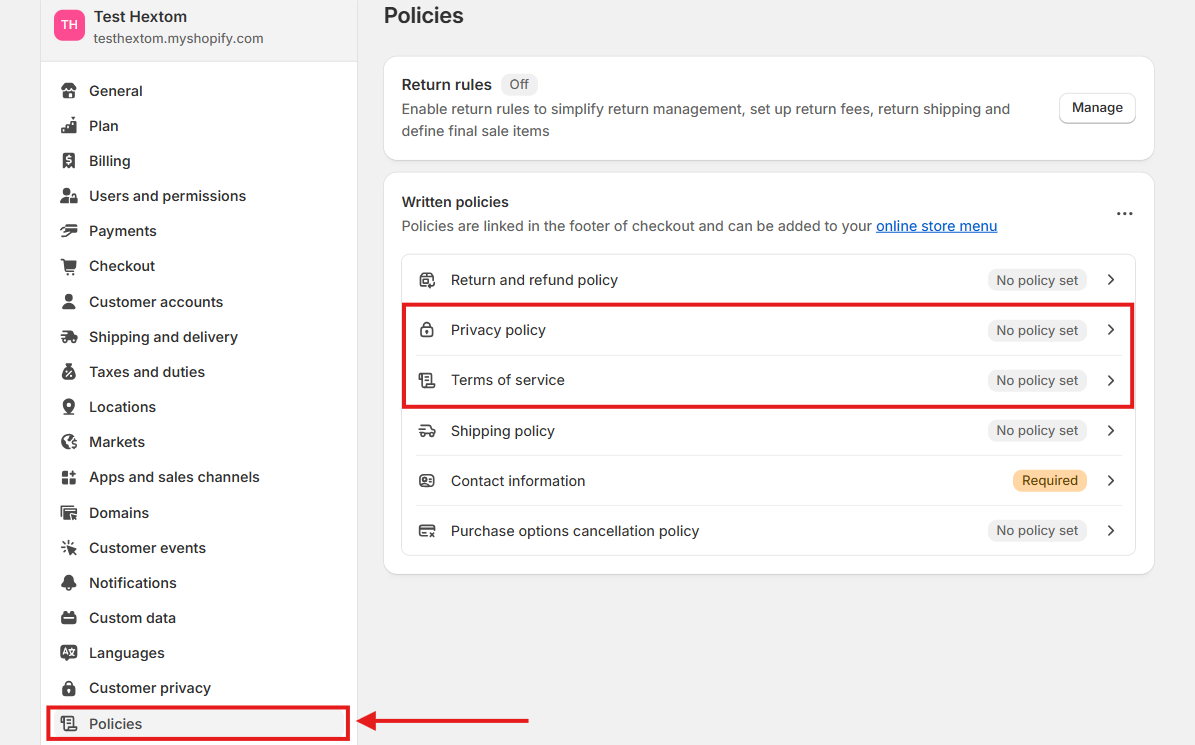Click No policy set badge for Privacy policy
1195x745 pixels.
coord(1036,331)
